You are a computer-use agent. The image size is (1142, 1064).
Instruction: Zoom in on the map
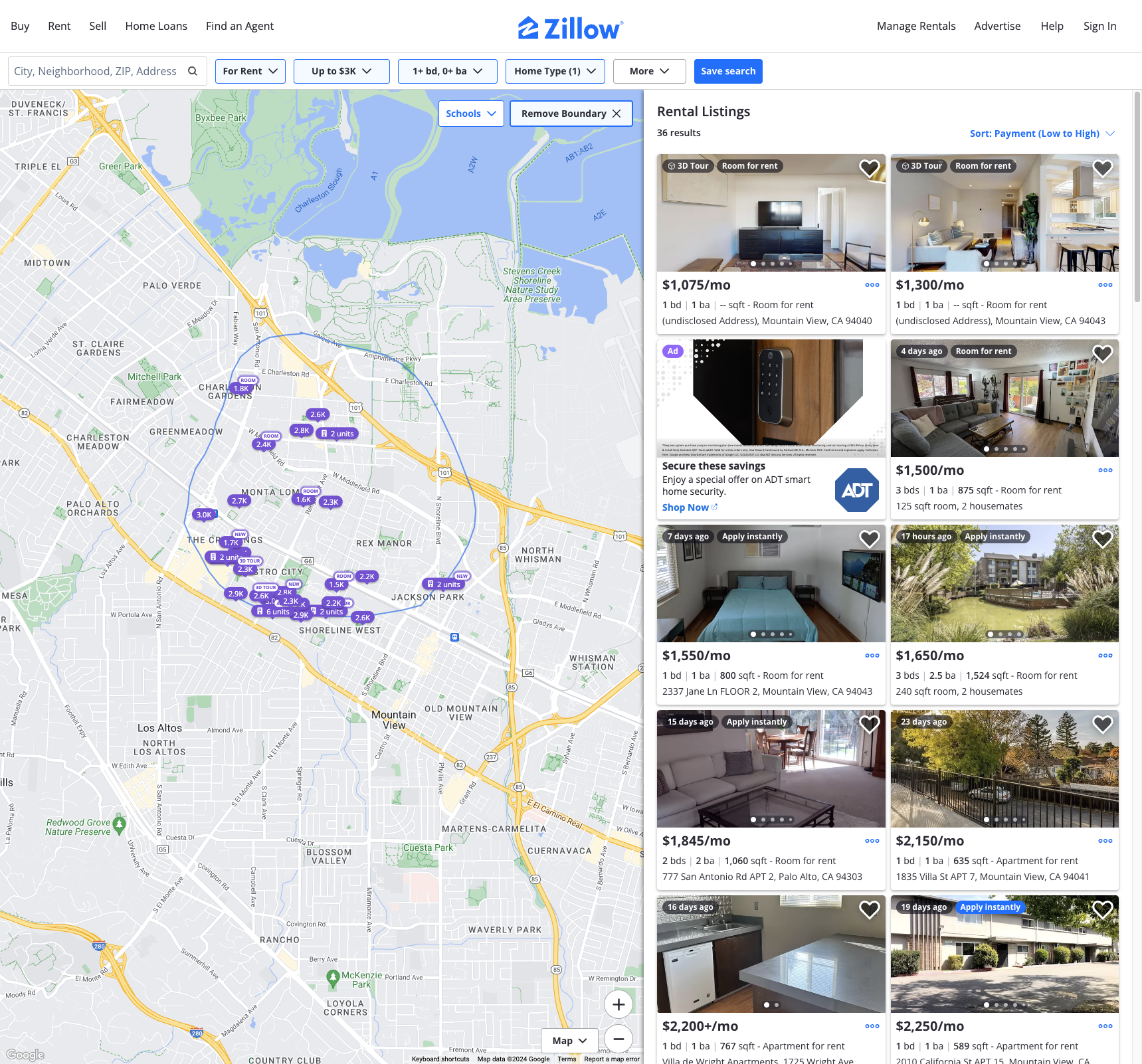click(619, 1004)
